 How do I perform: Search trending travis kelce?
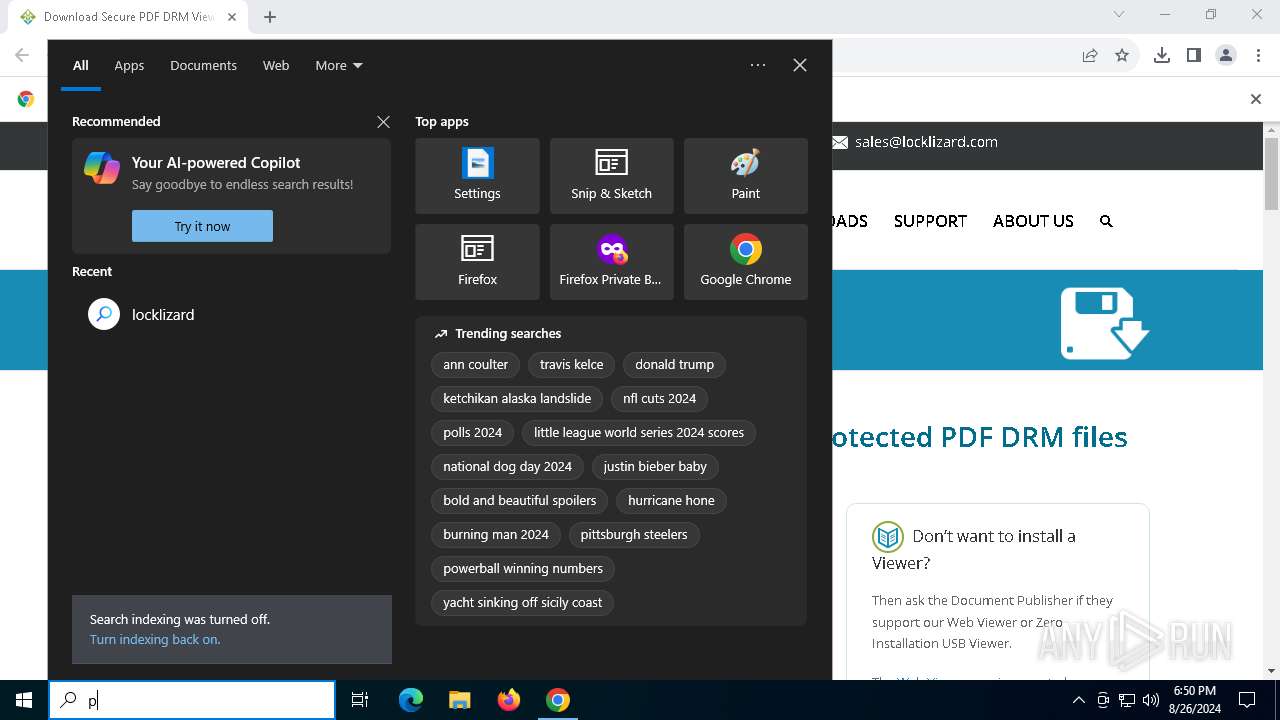571,365
